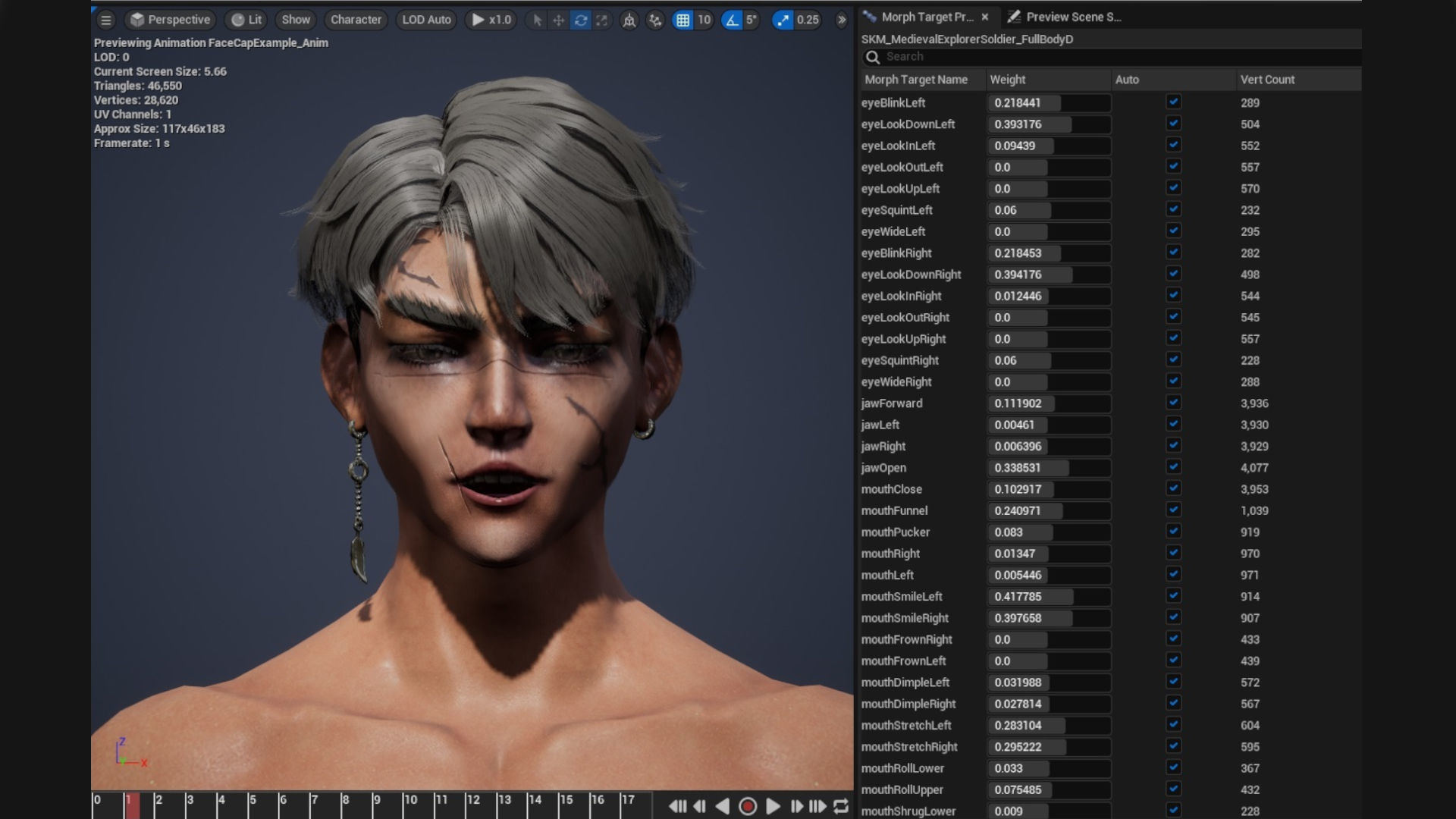Toggle looping playback icon

point(841,806)
